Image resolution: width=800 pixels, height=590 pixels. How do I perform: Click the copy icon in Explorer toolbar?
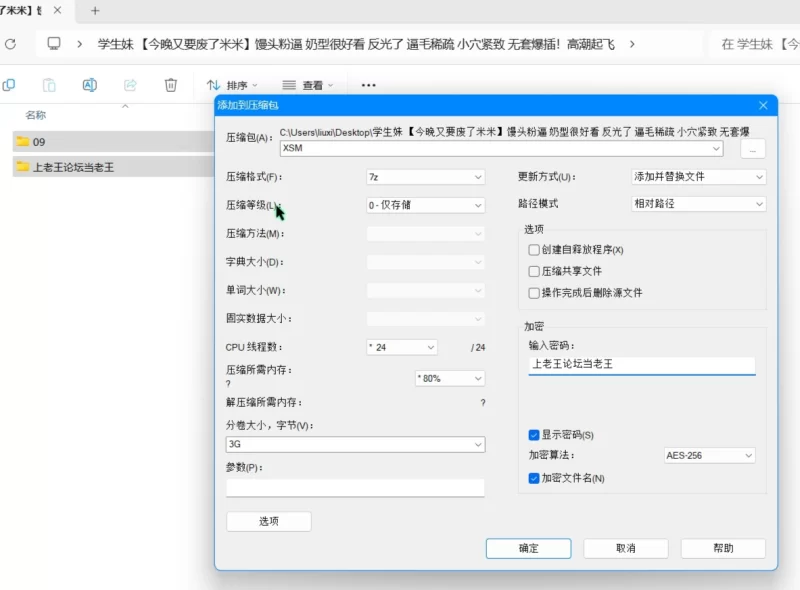click(x=9, y=85)
